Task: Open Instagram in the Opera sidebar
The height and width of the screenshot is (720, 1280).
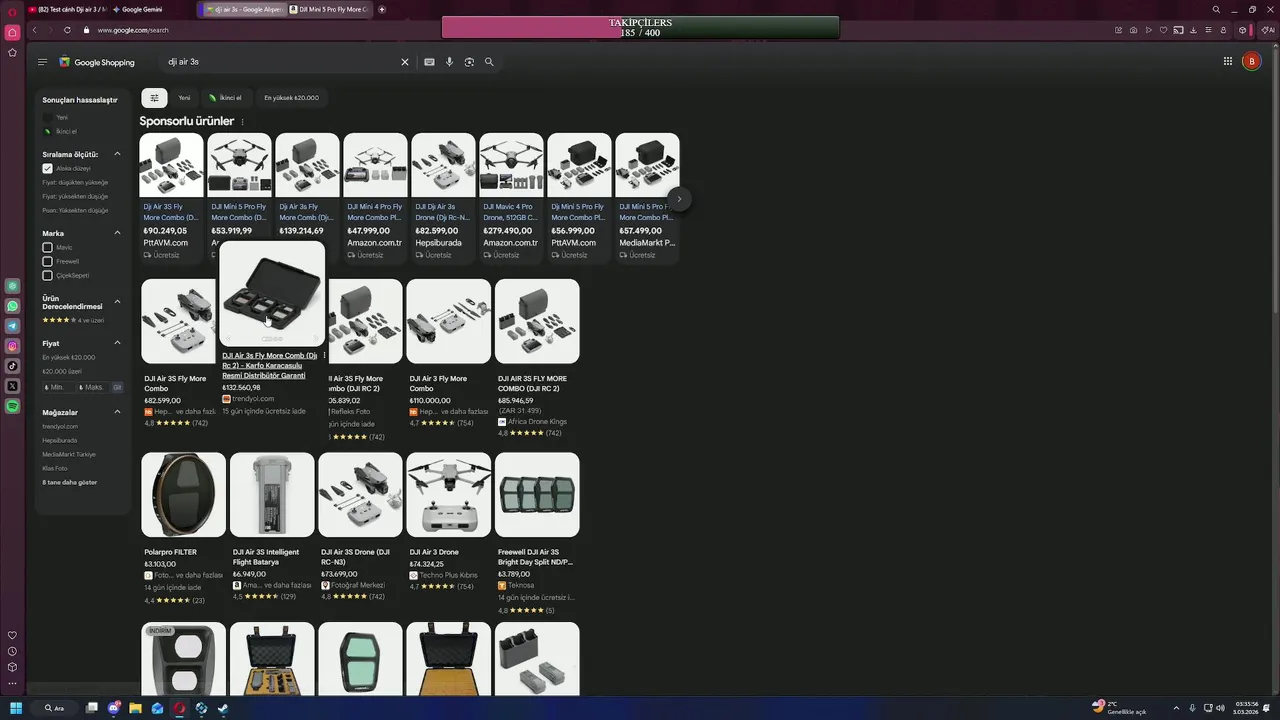Action: tap(12, 346)
